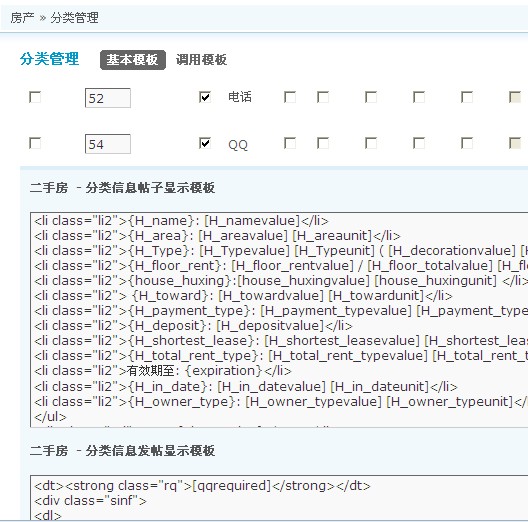This screenshot has width=528, height=522.
Task: Click the QQ field label
Action: 238,145
